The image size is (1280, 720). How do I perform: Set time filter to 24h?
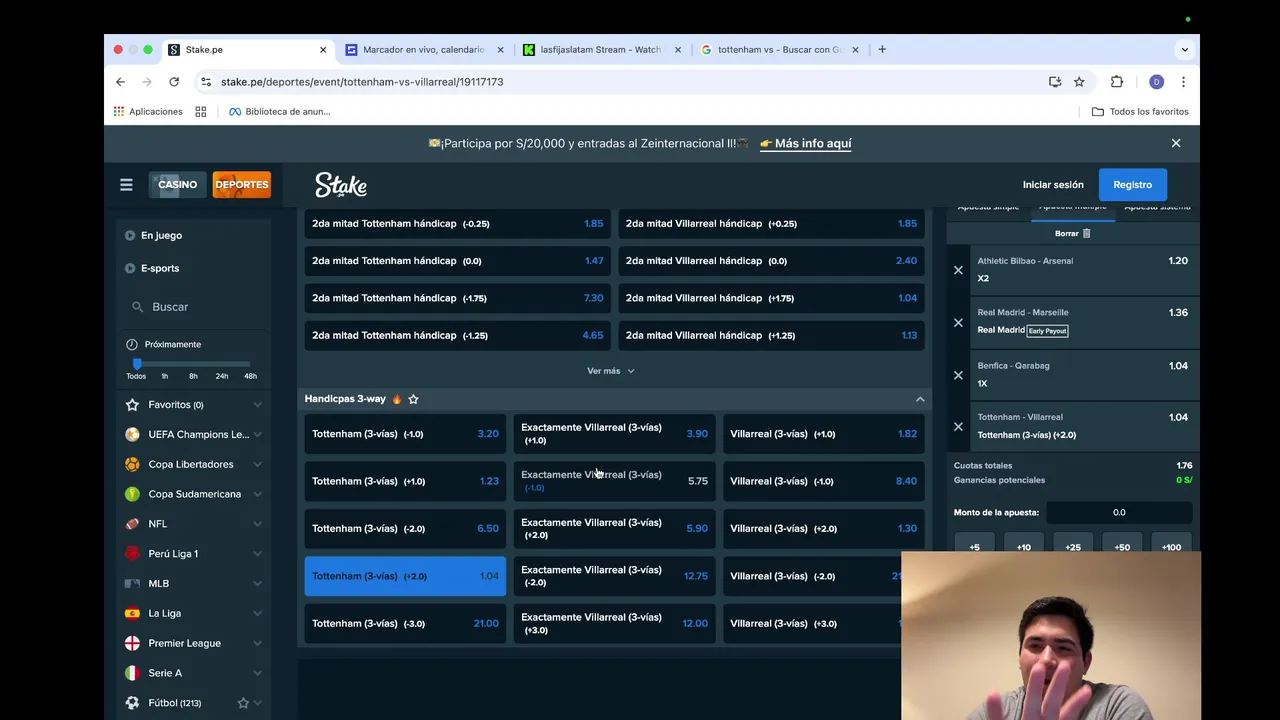tap(221, 376)
